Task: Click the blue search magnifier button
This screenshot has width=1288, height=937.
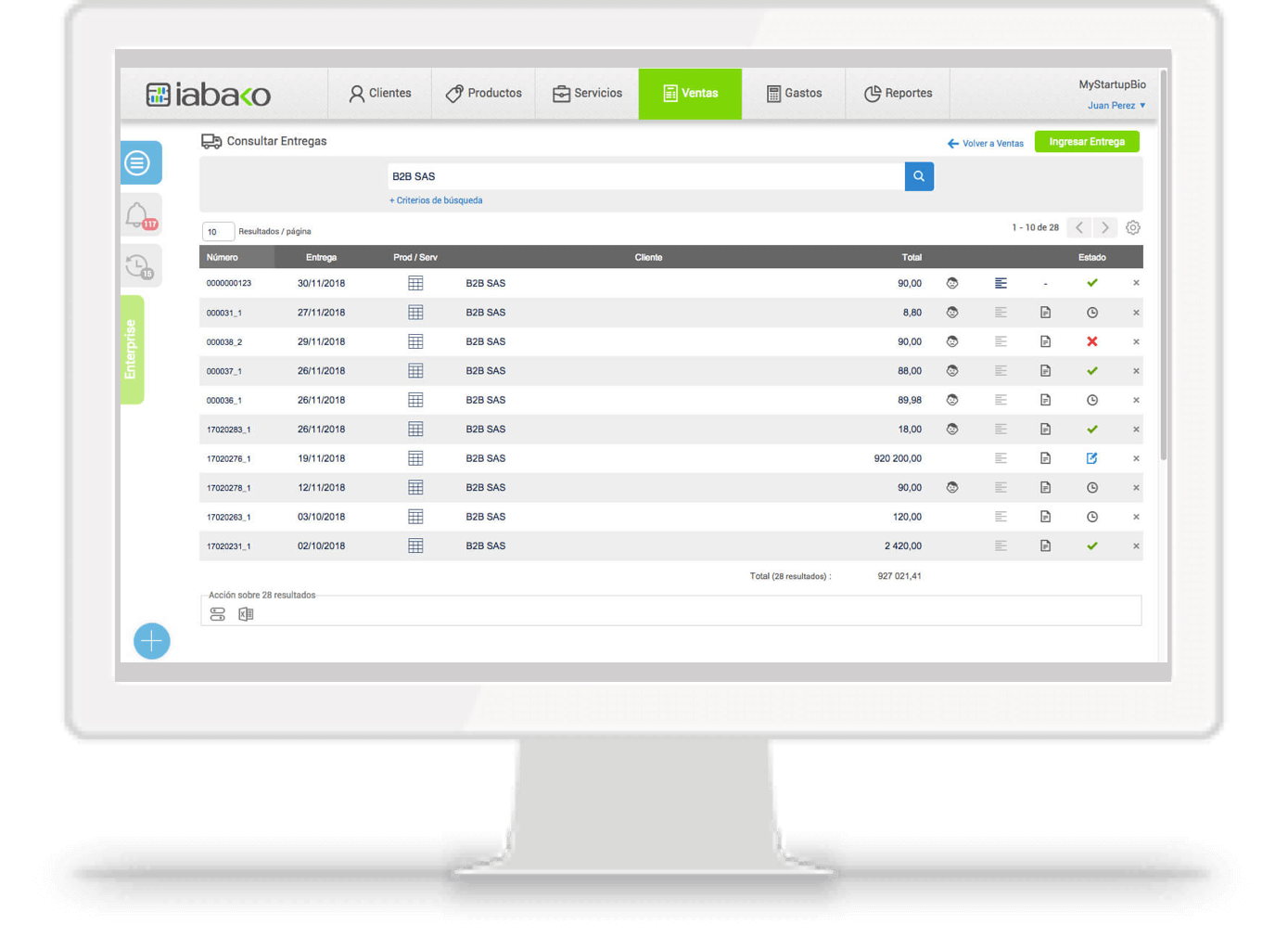Action: (x=919, y=176)
